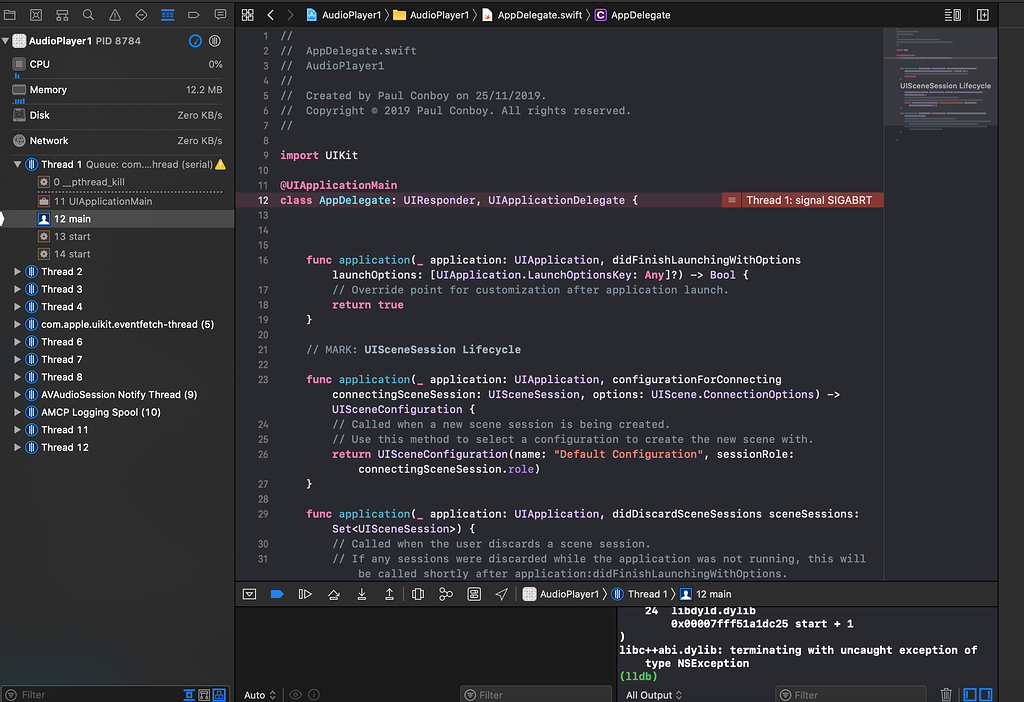
Task: Hide the debug area
Action: click(249, 594)
